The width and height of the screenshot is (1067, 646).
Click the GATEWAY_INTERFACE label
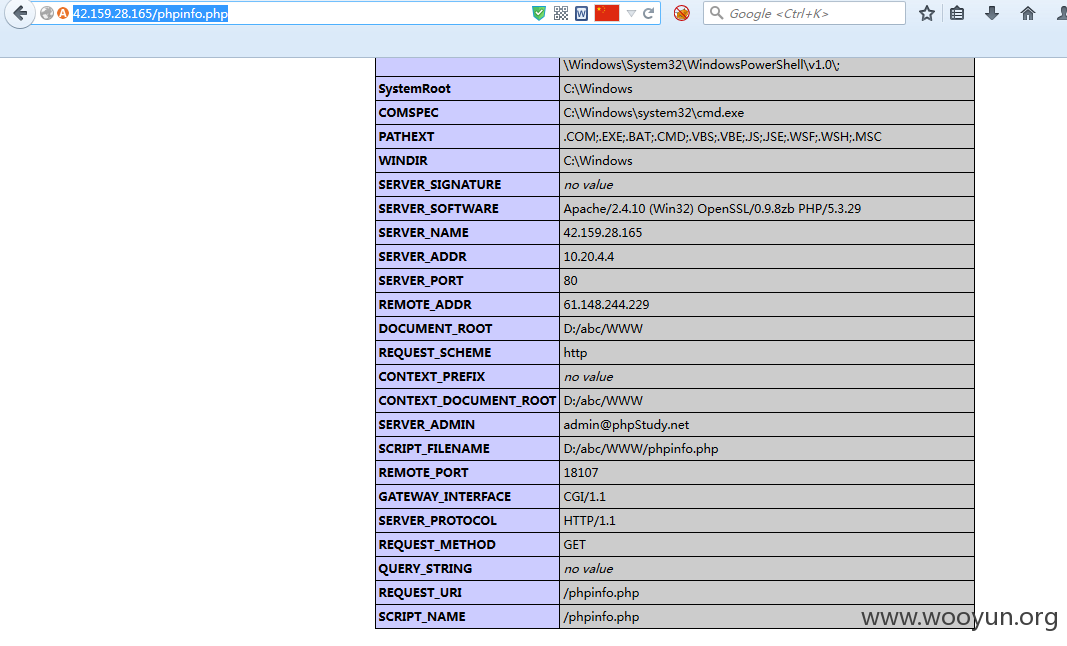click(x=444, y=496)
